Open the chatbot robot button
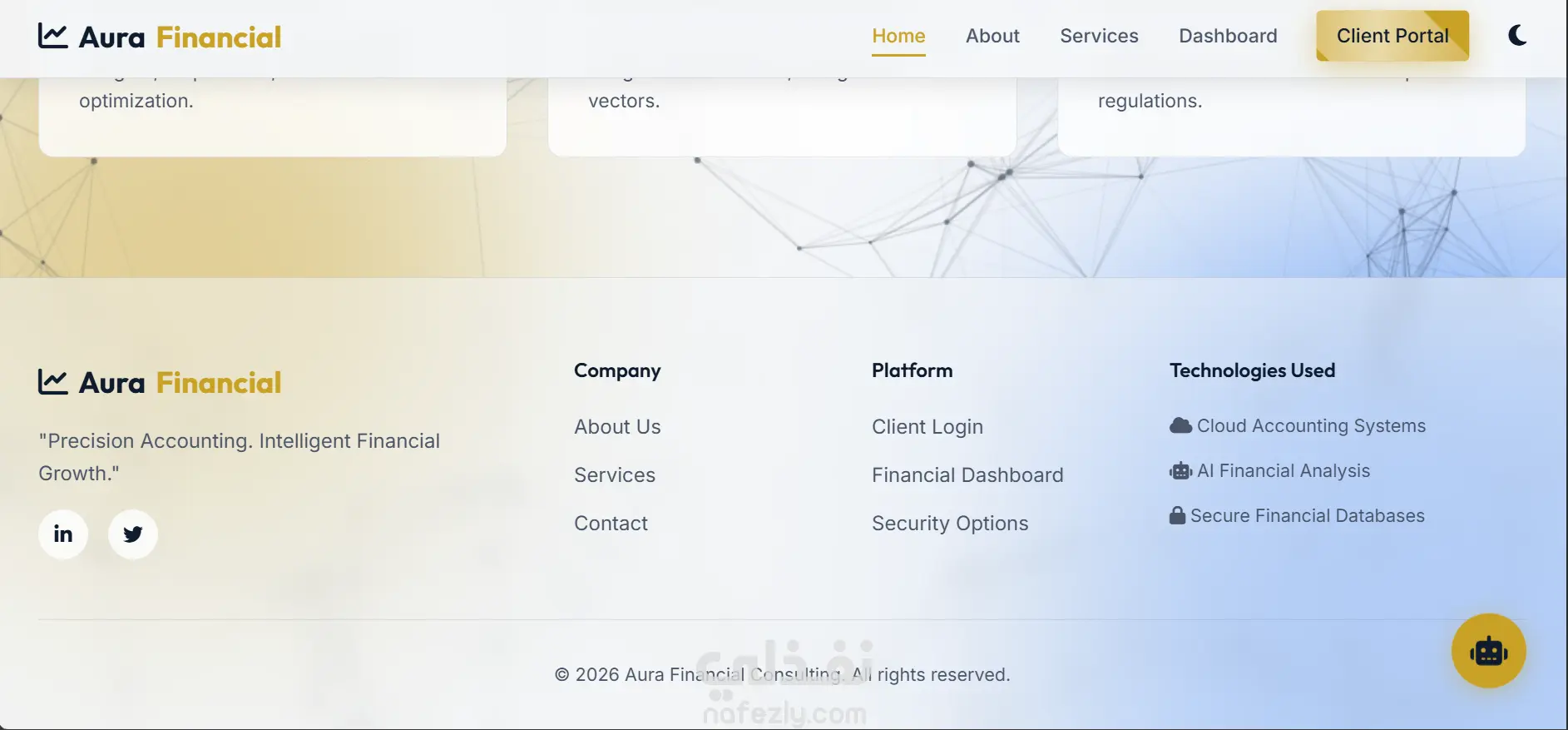This screenshot has height=730, width=1568. pyautogui.click(x=1488, y=651)
